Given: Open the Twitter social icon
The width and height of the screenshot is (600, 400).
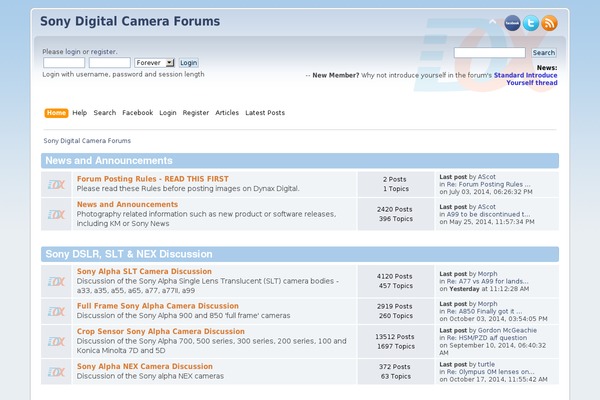Looking at the screenshot, I should click(x=531, y=23).
